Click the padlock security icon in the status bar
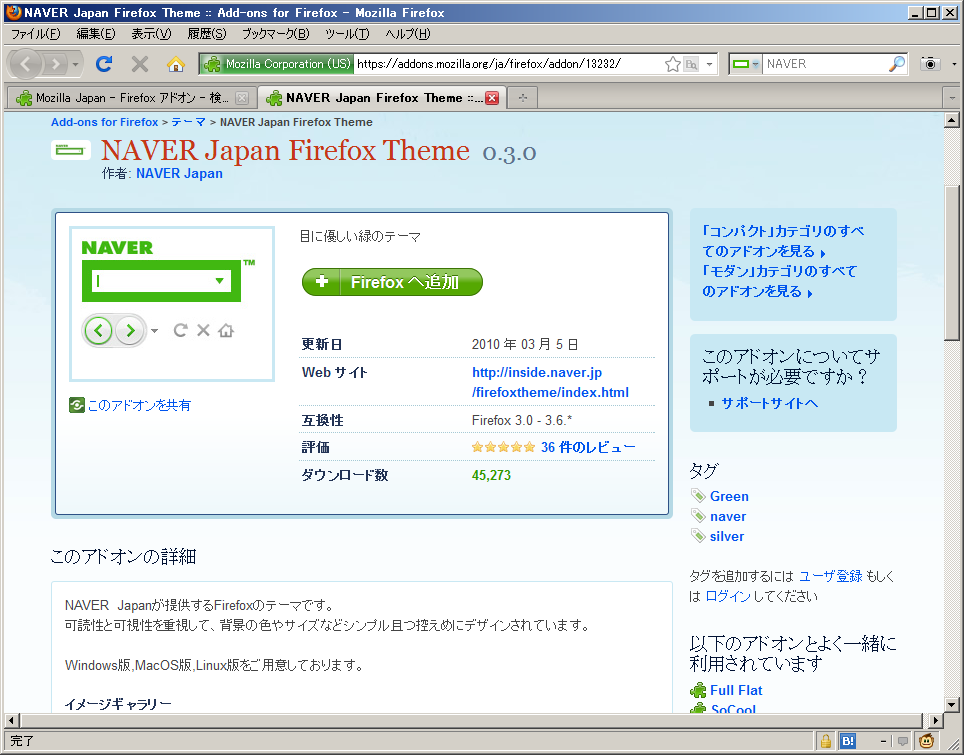Viewport: 964px width, 755px height. coord(825,741)
